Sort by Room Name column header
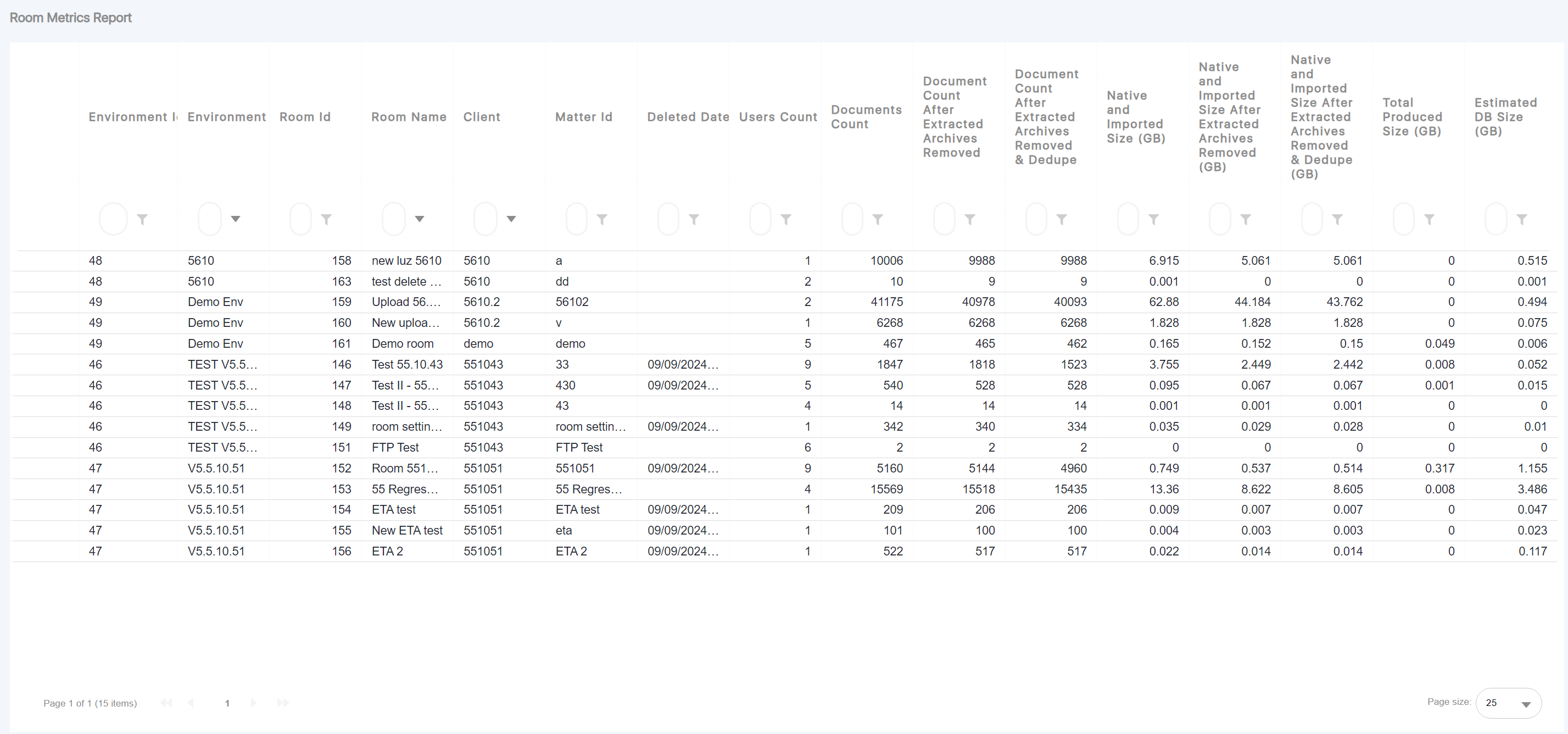The height and width of the screenshot is (734, 1568). (x=409, y=117)
